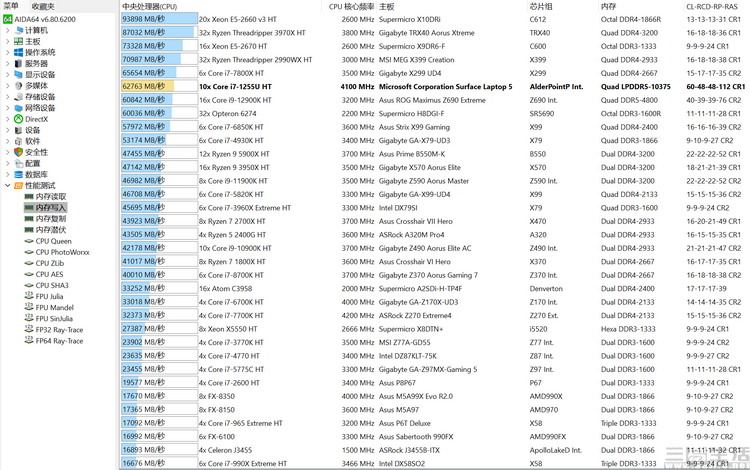Expand the 安全性 tree node
Image resolution: width=750 pixels, height=470 pixels.
pos(7,152)
